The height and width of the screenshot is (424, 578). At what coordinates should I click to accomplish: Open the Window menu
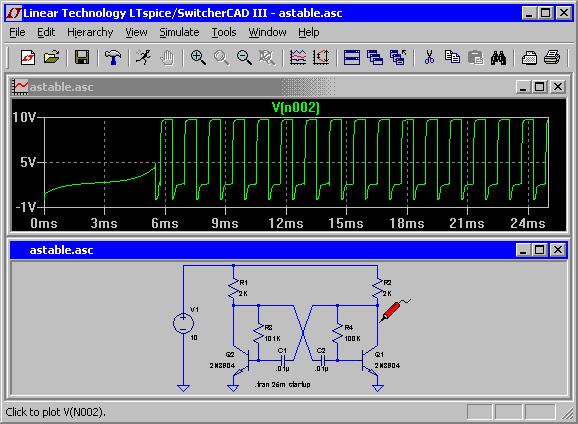coord(267,32)
